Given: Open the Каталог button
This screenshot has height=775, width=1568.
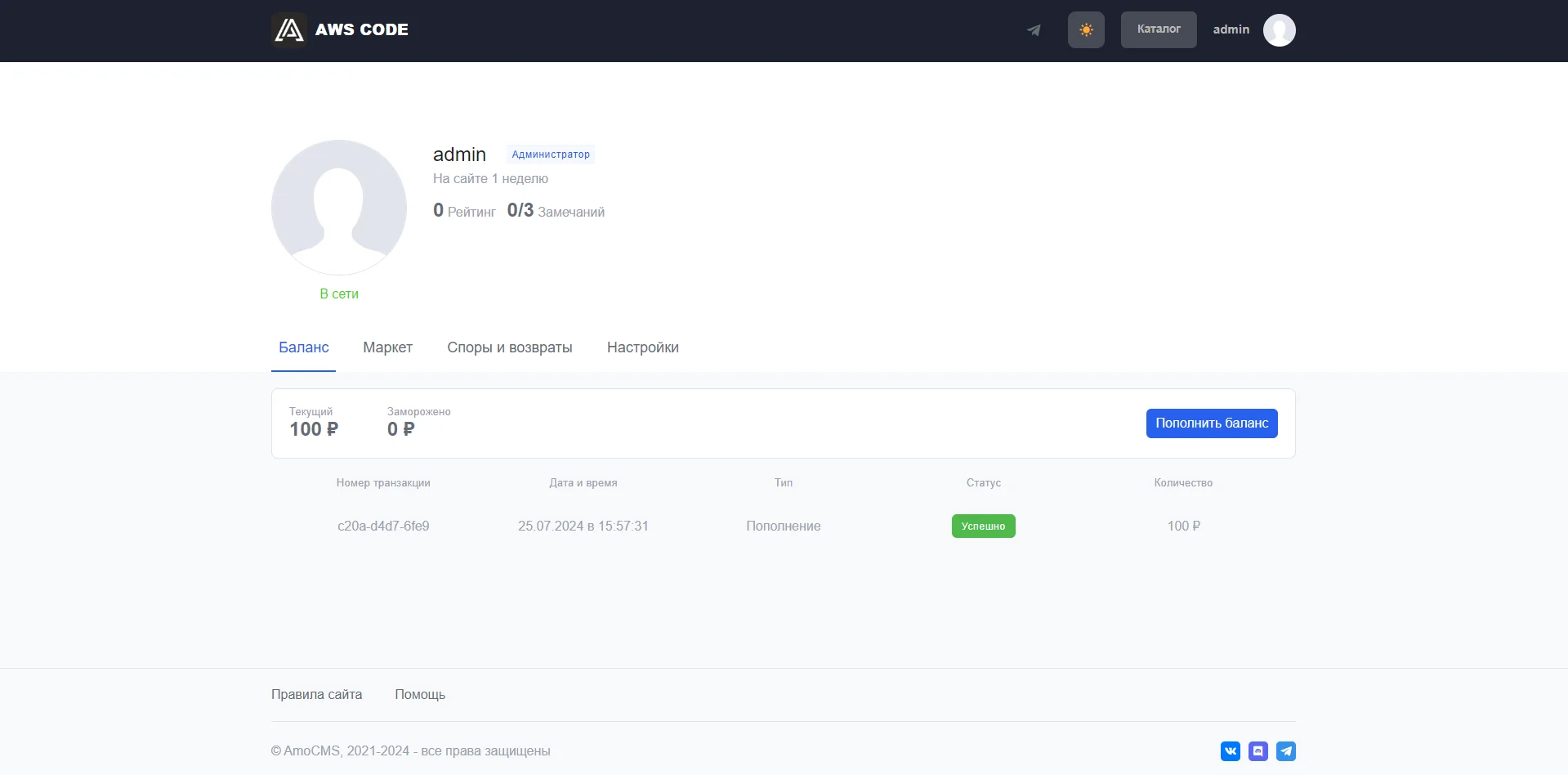Looking at the screenshot, I should [1159, 29].
